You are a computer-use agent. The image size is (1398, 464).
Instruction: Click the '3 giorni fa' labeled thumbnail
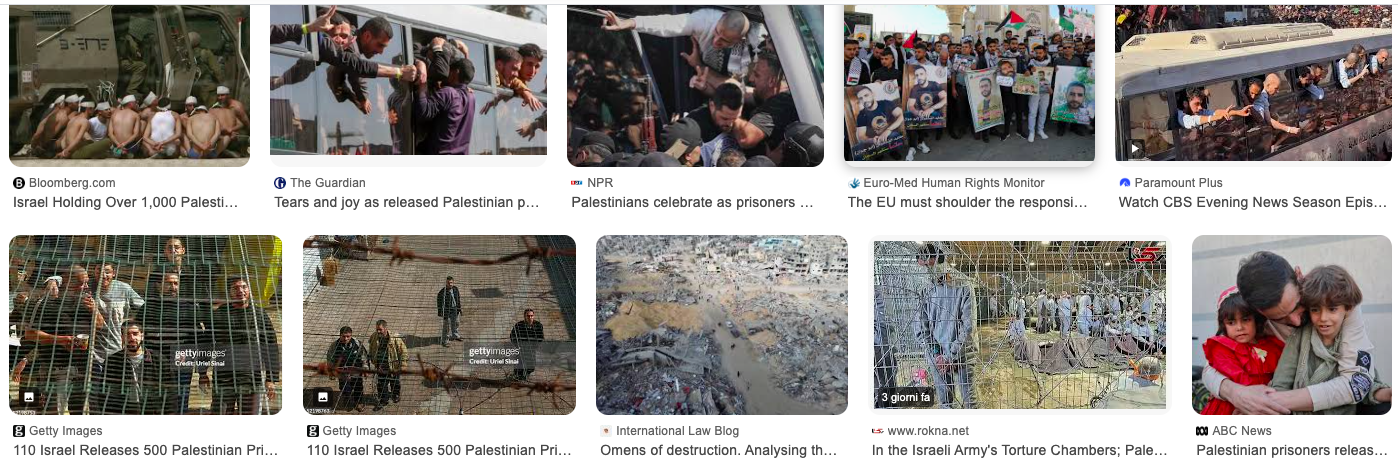(x=1020, y=325)
